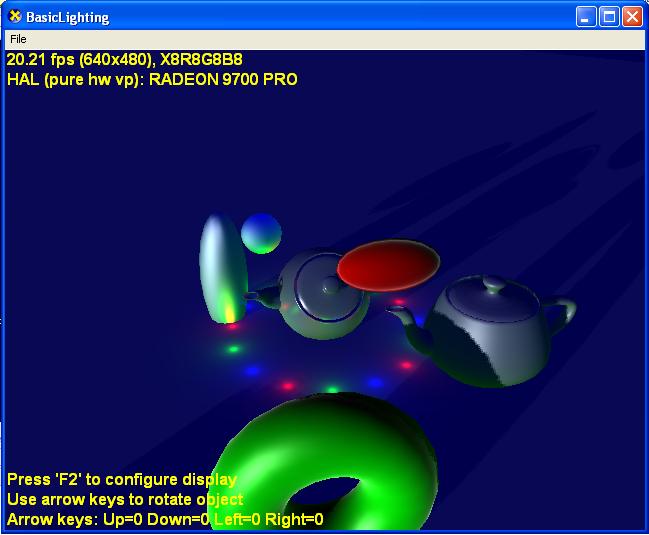Click the BasicLighting title bar text
The image size is (649, 535).
click(x=67, y=17)
